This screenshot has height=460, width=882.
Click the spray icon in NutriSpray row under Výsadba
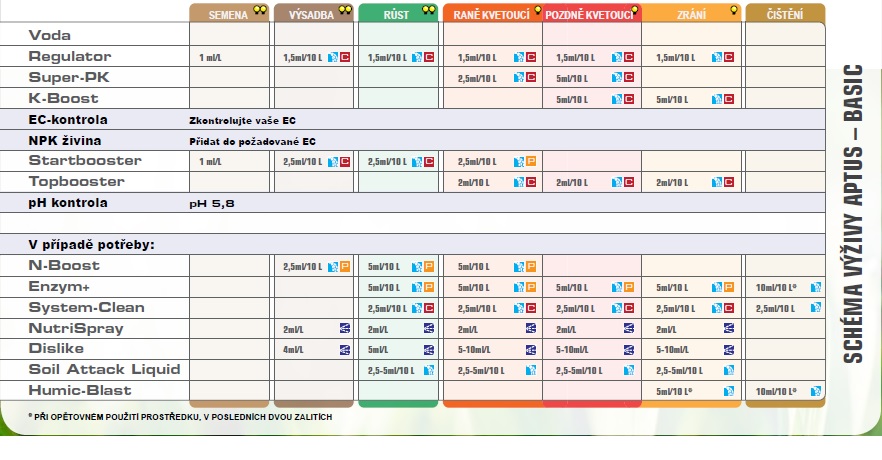345,328
